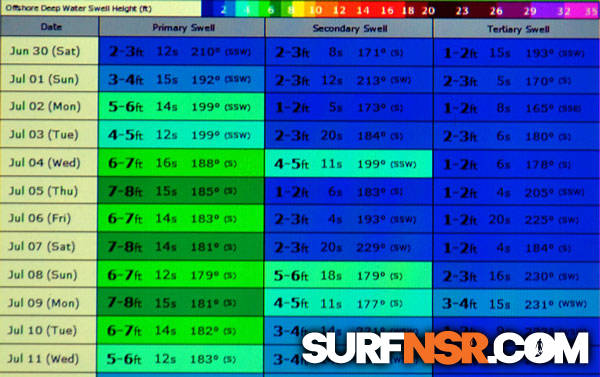Viewport: 600px width, 377px height.
Task: Click tertiary swell 1-2ft 20s 225° cell
Action: point(517,220)
